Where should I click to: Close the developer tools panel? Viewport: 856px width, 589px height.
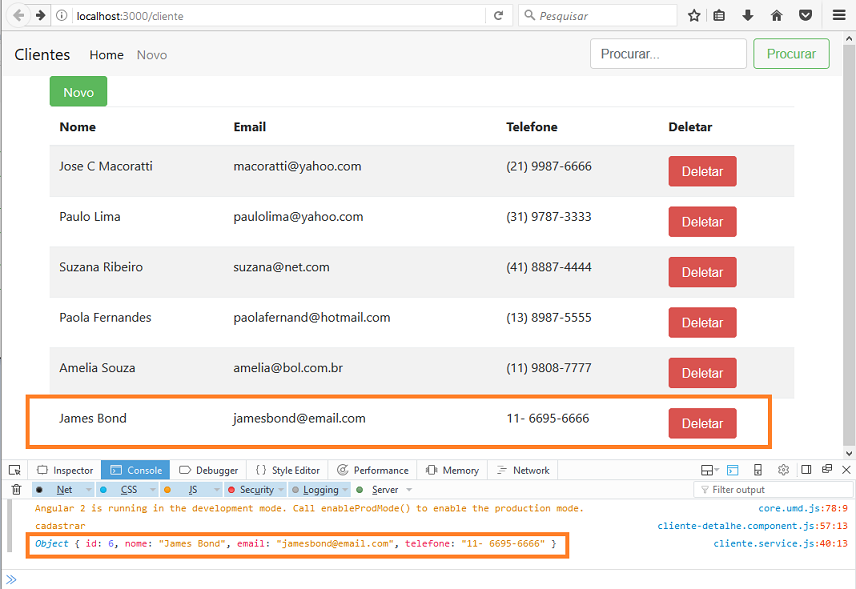coord(846,469)
